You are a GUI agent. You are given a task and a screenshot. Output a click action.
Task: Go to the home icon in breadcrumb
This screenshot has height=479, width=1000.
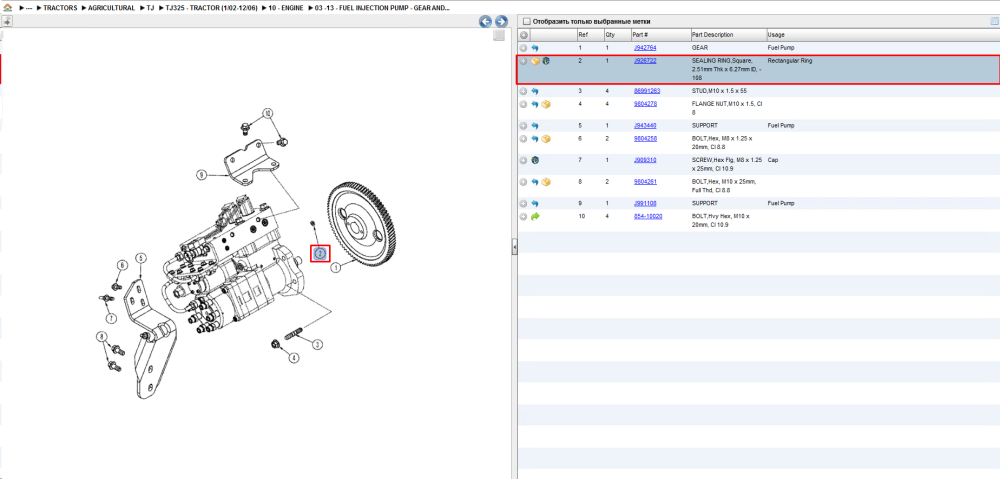(x=7, y=8)
